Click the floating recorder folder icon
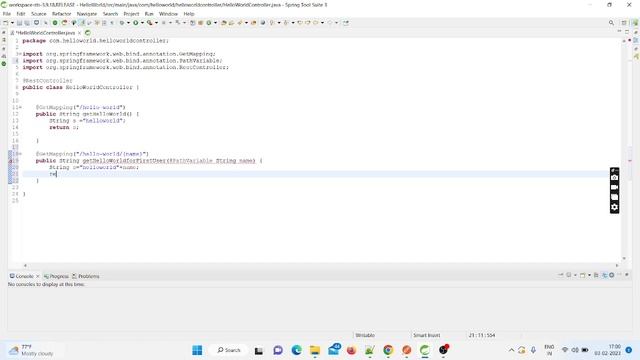This screenshot has height=360, width=640. click(x=614, y=197)
